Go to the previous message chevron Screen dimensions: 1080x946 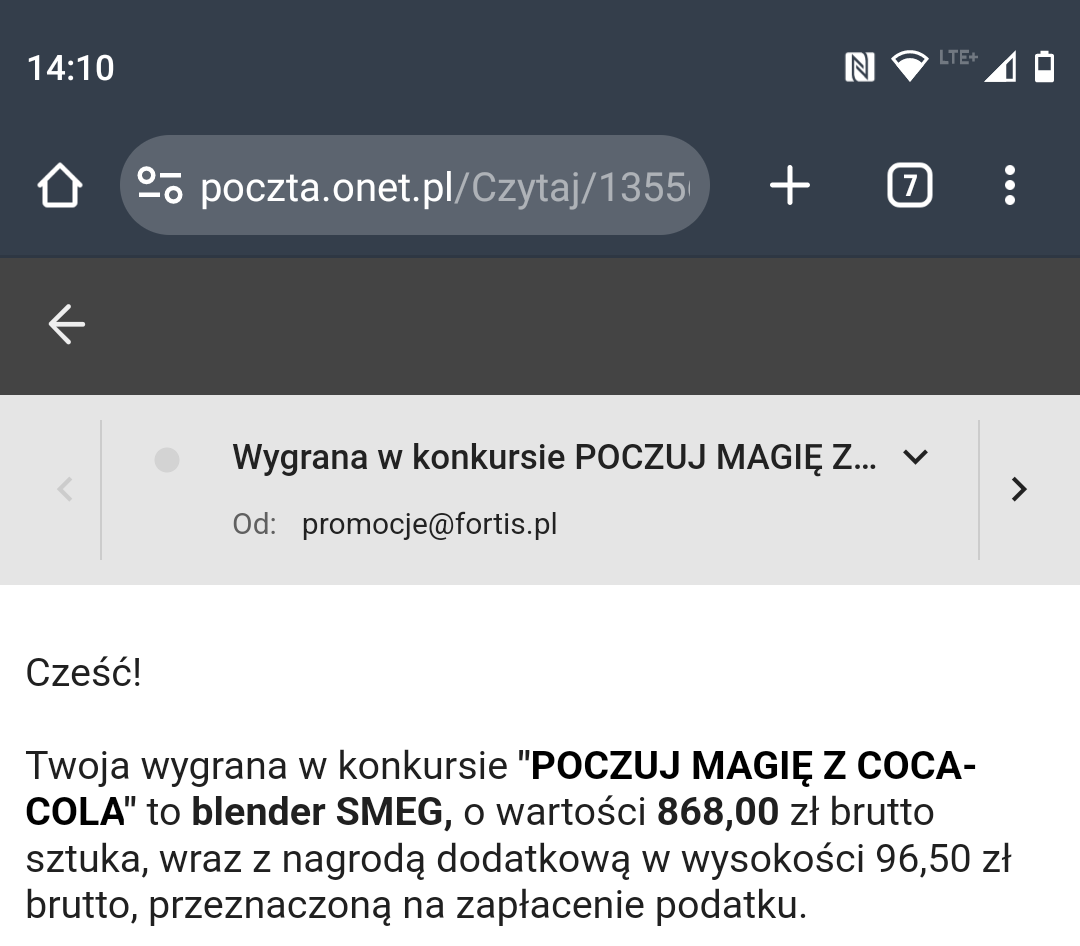pos(65,489)
